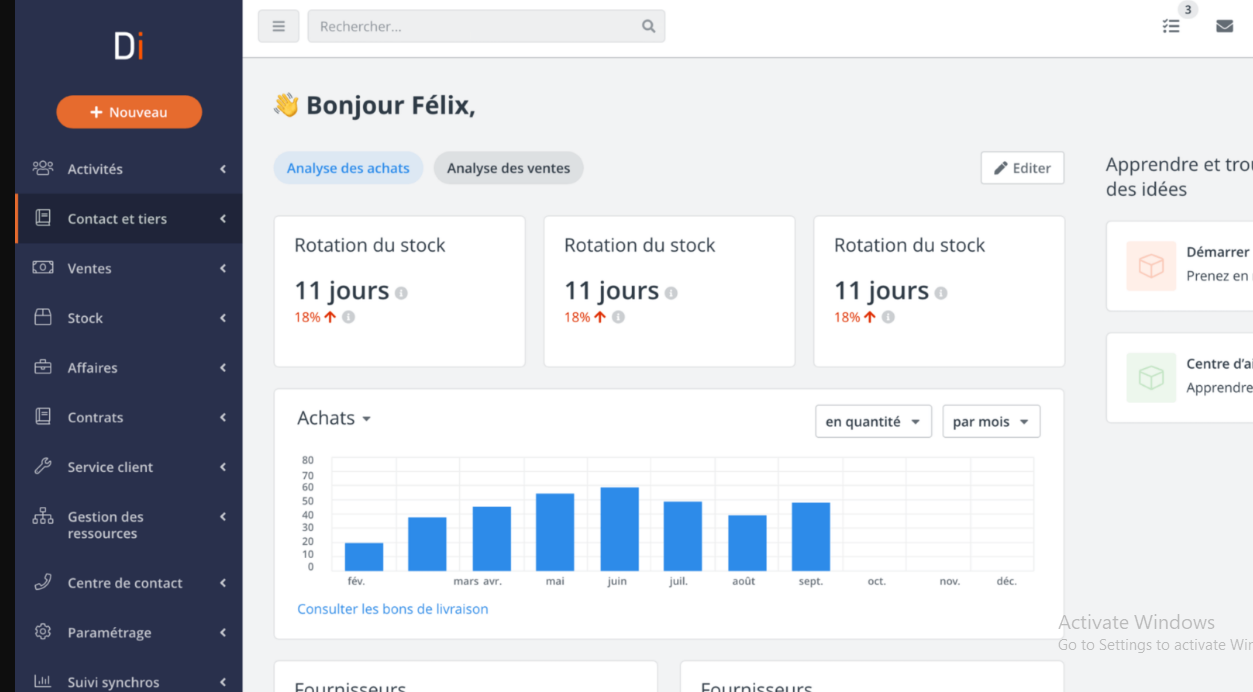The width and height of the screenshot is (1253, 692).
Task: Click the Editer button
Action: click(1022, 168)
